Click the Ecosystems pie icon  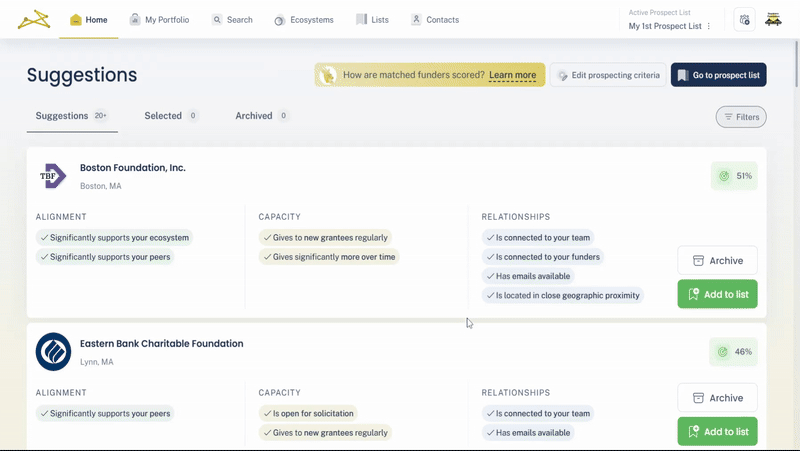point(280,20)
